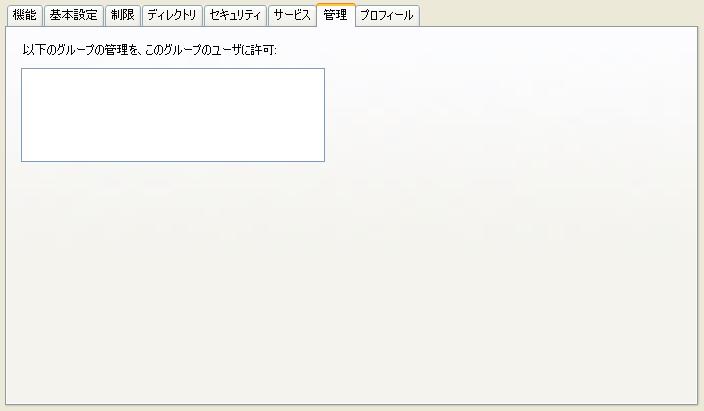Screen dimensions: 704x411
Task: Open the サービス tab
Action: (x=292, y=15)
